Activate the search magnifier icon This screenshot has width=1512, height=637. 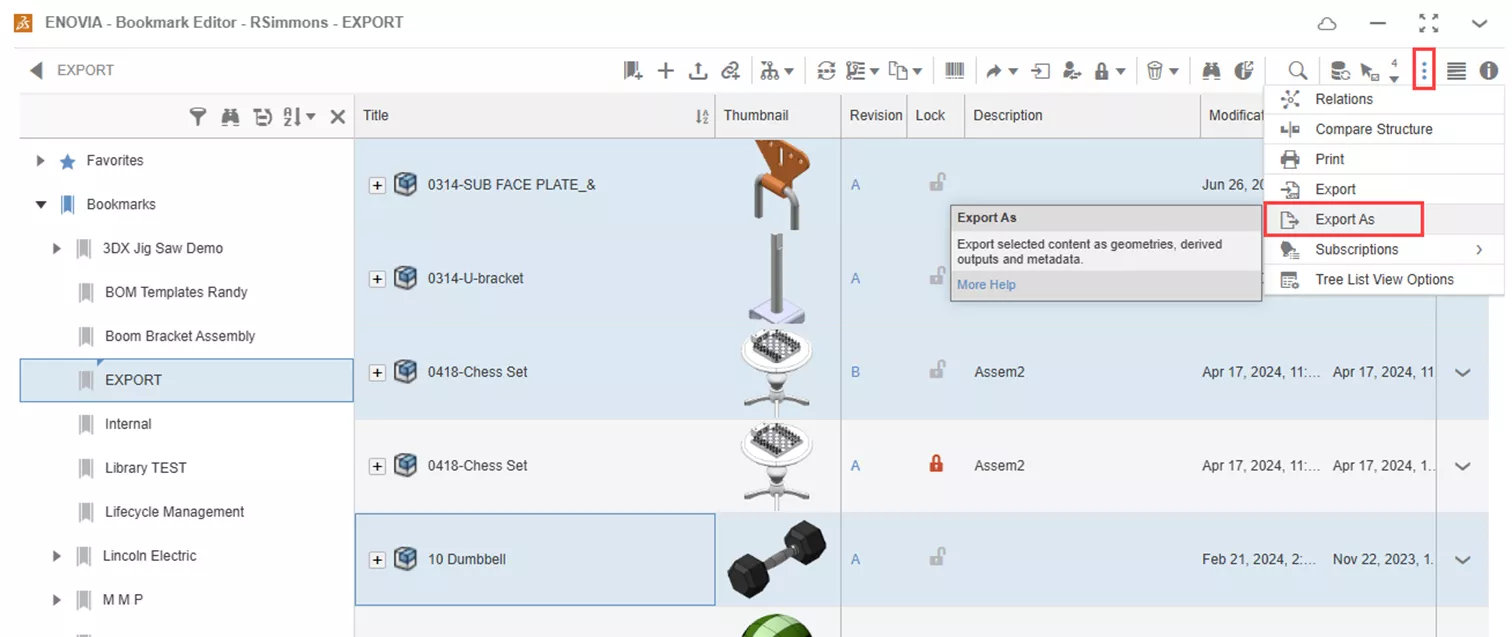(x=1295, y=70)
